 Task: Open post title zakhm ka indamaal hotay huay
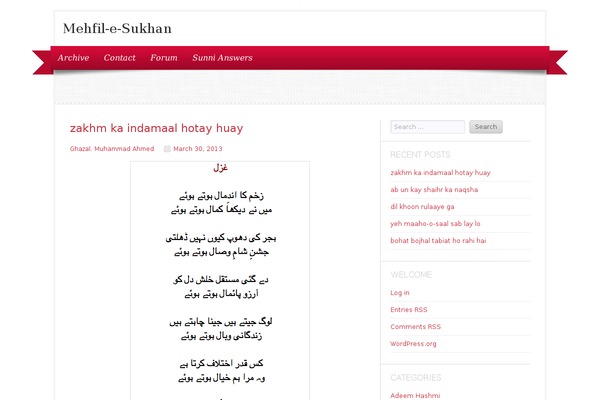pyautogui.click(x=157, y=128)
